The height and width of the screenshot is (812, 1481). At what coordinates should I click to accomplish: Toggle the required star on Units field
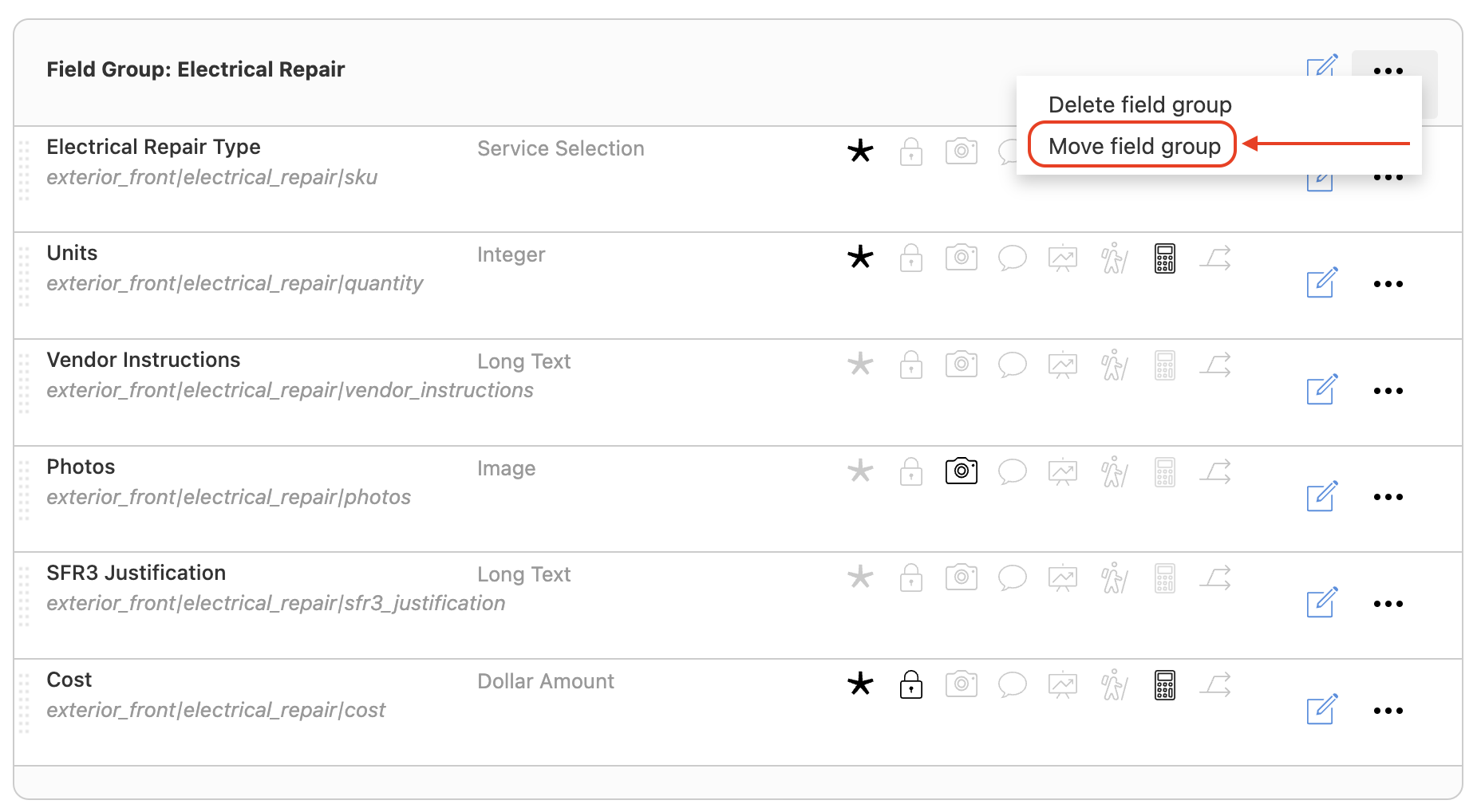click(859, 258)
